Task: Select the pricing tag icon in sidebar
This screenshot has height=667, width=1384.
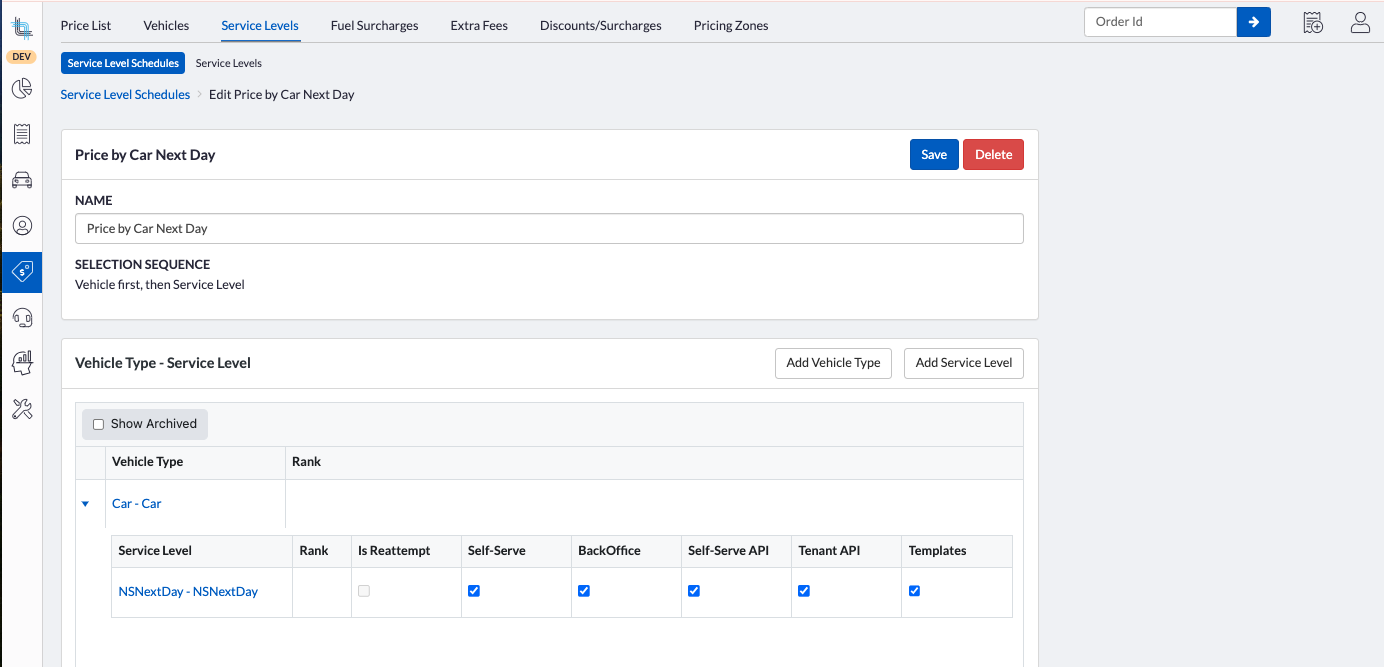Action: click(22, 271)
